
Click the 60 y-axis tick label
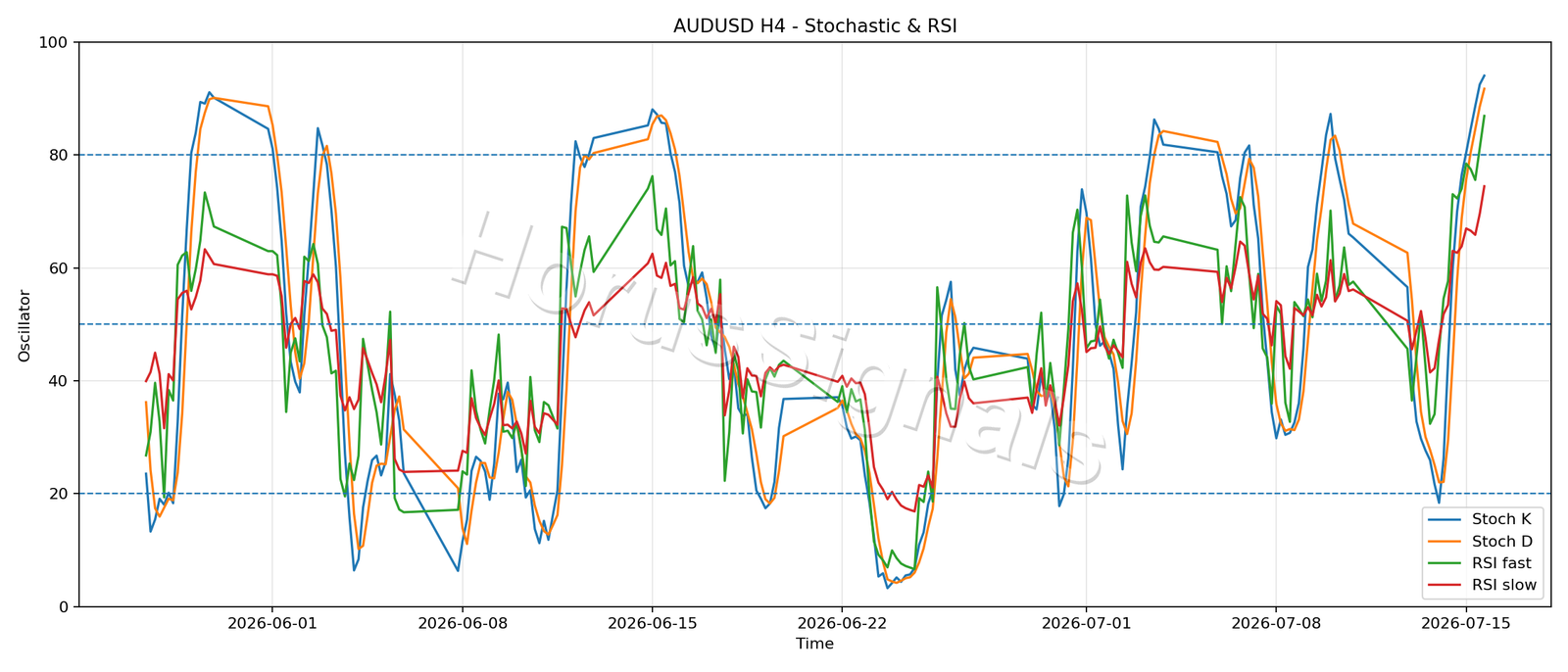(60, 268)
